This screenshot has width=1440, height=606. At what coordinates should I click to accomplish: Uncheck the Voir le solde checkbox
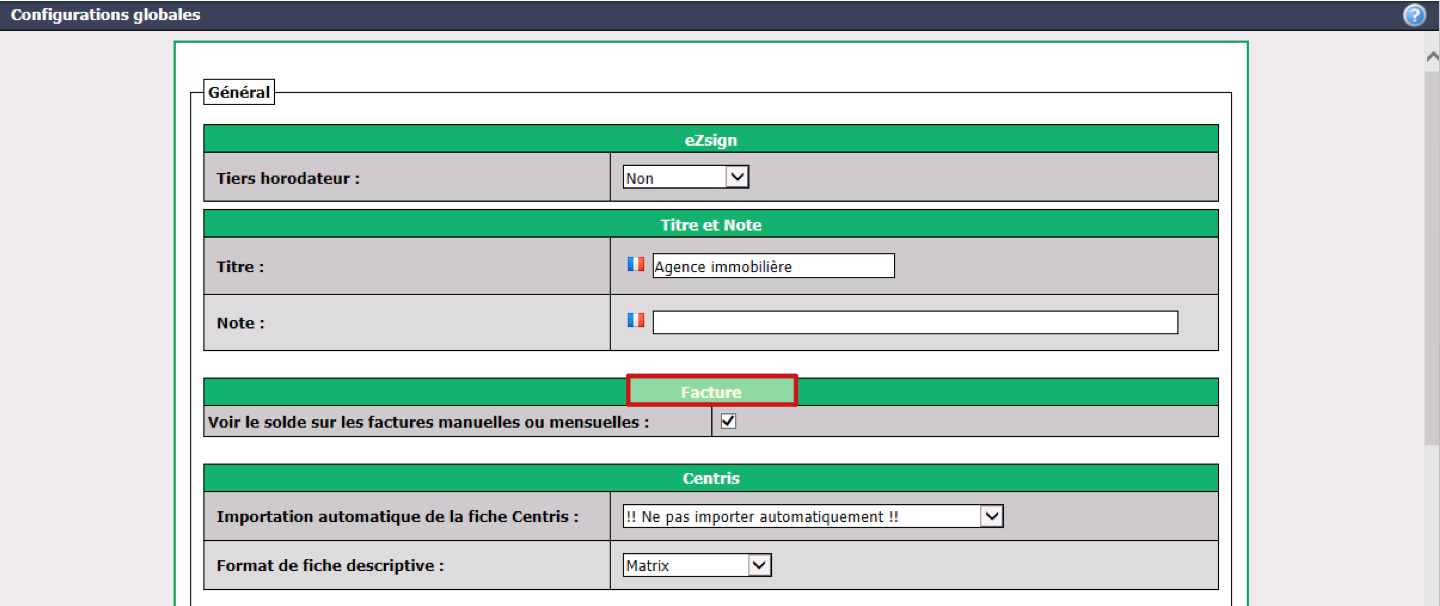(728, 421)
